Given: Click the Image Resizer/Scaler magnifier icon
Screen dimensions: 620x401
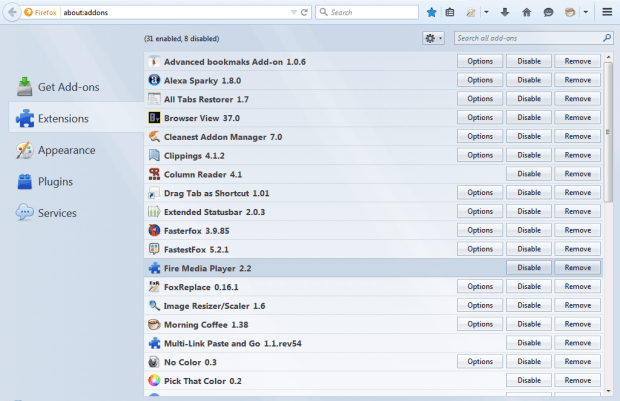Looking at the screenshot, I should pos(154,305).
